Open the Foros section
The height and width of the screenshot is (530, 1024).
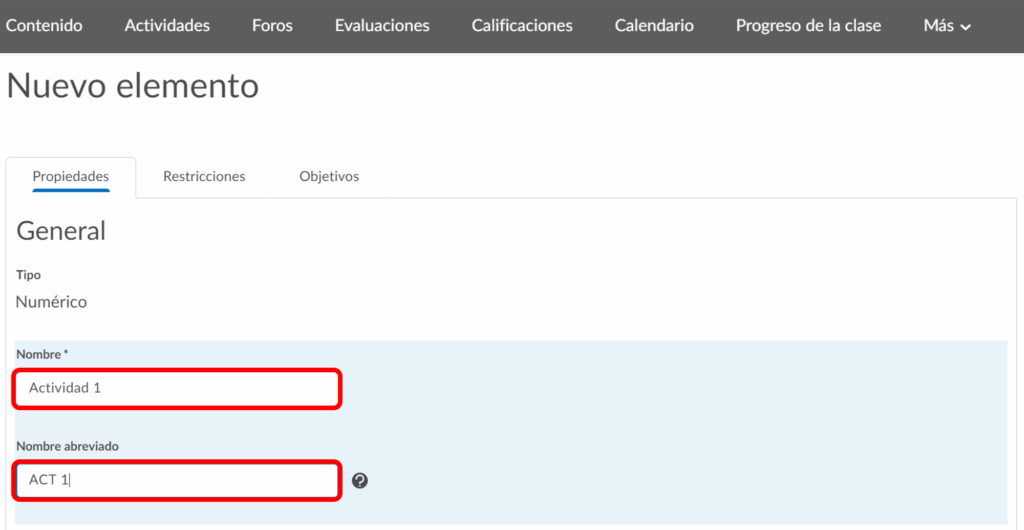(x=272, y=26)
